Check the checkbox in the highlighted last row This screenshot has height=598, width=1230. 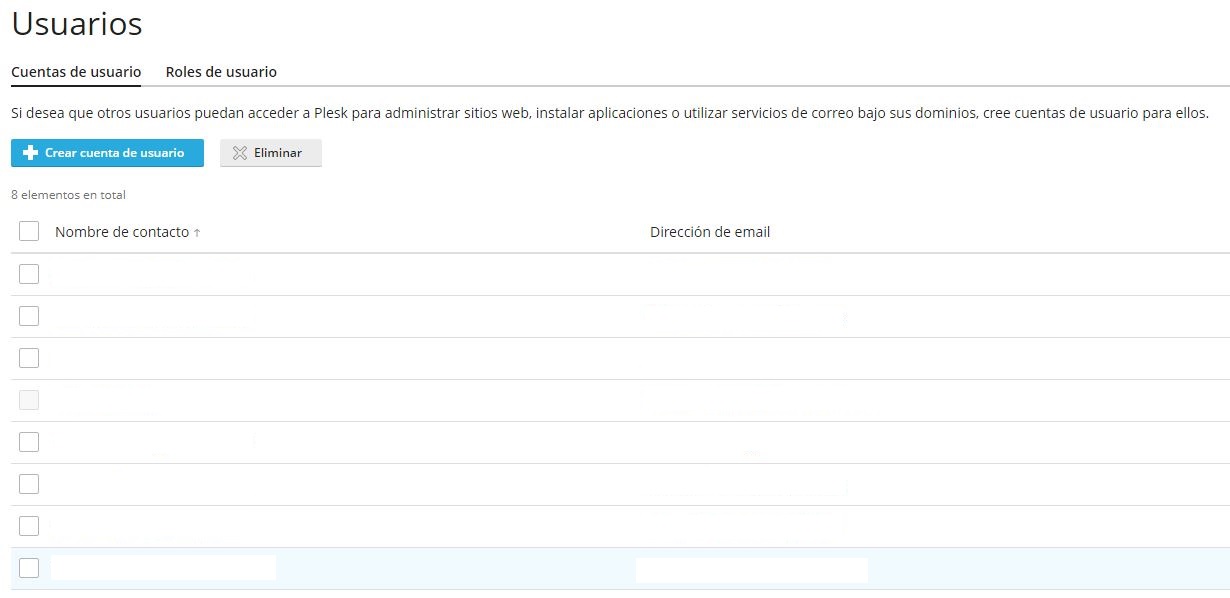click(29, 568)
